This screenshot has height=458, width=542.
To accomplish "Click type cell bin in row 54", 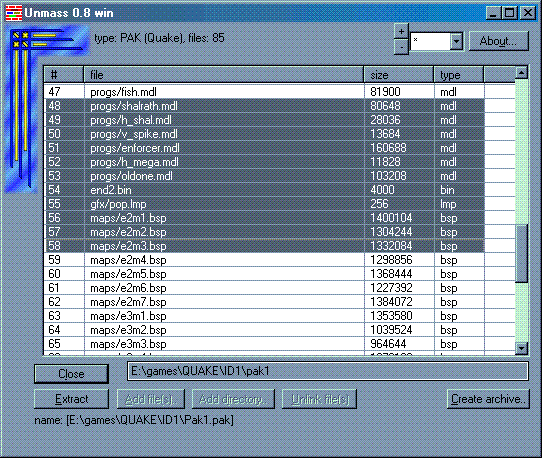I will [447, 190].
